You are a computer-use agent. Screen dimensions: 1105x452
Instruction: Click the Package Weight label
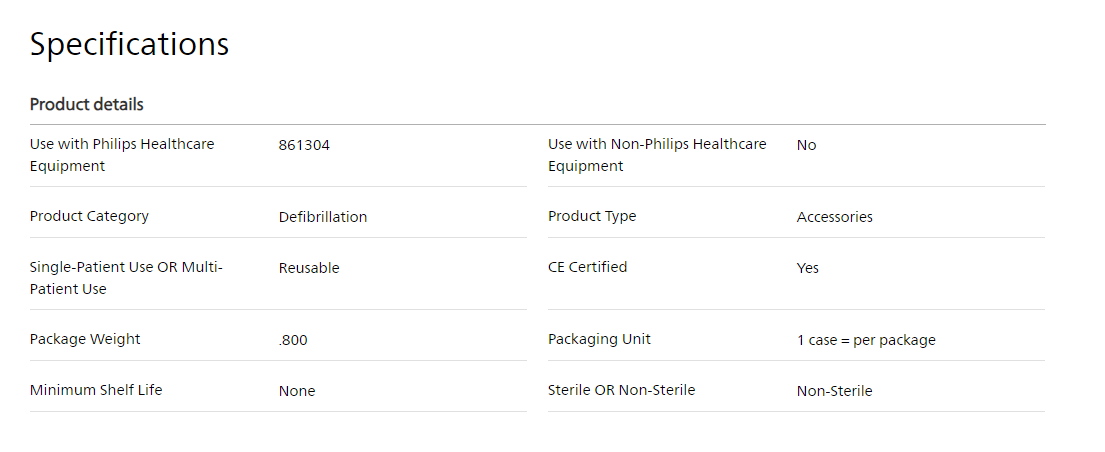(85, 339)
